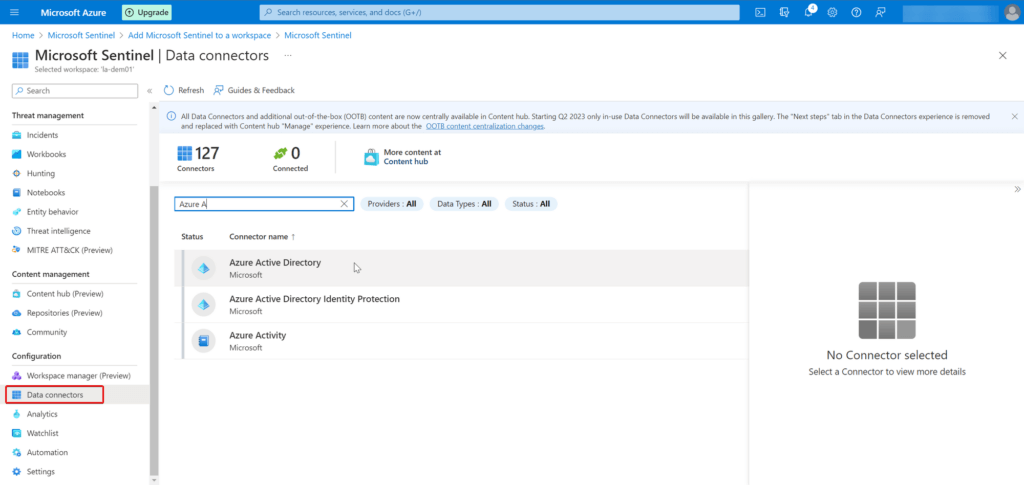The image size is (1024, 485).
Task: Click the sidebar Search box
Action: tap(74, 91)
